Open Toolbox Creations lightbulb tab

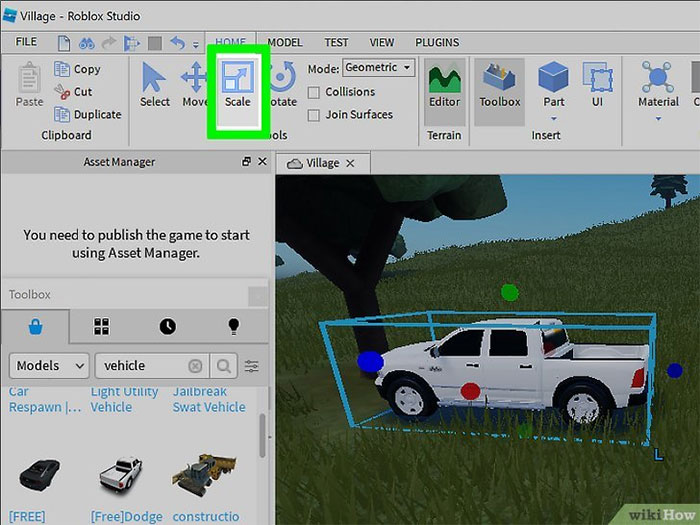[x=234, y=326]
